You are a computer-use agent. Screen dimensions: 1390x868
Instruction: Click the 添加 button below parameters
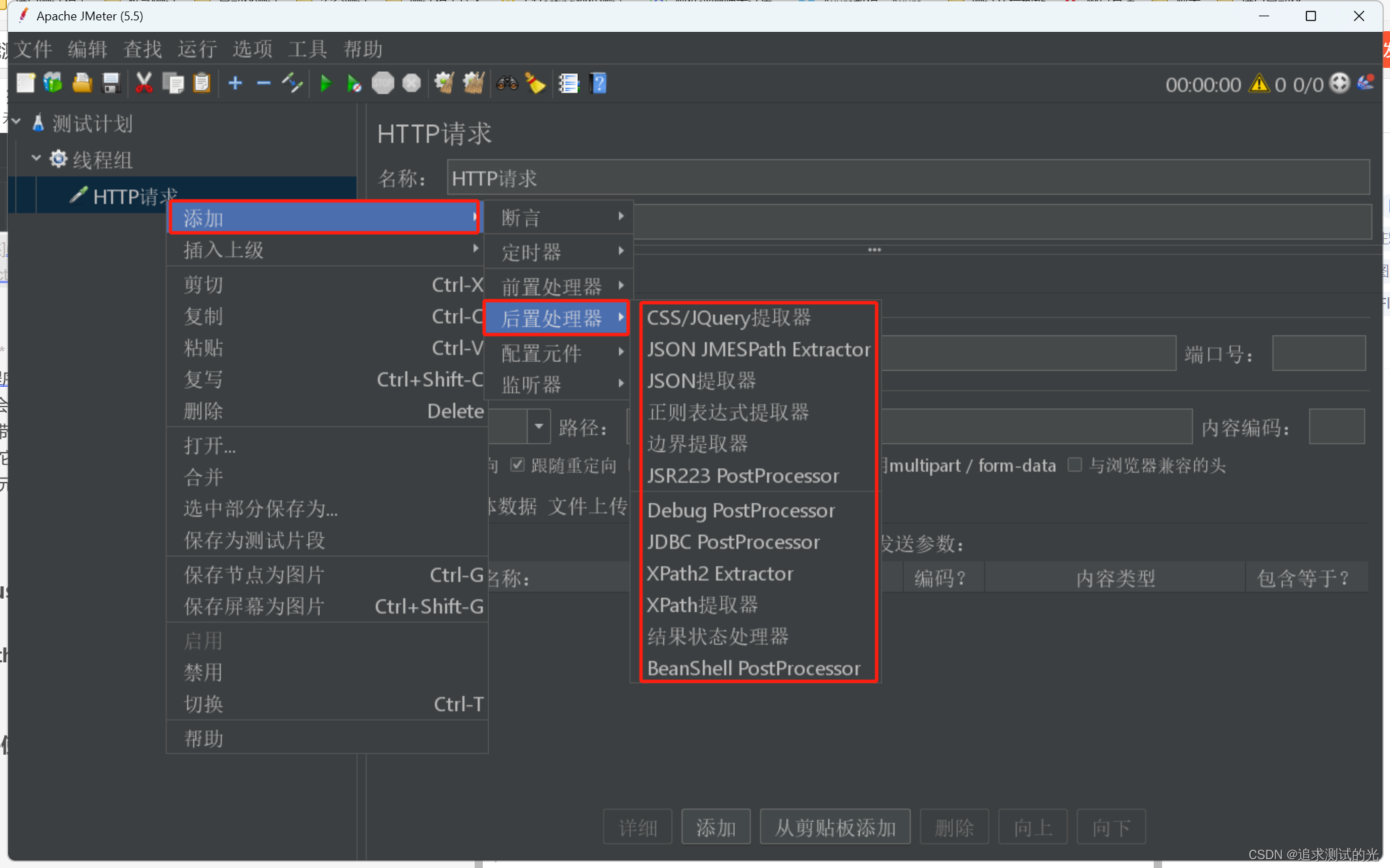click(716, 827)
